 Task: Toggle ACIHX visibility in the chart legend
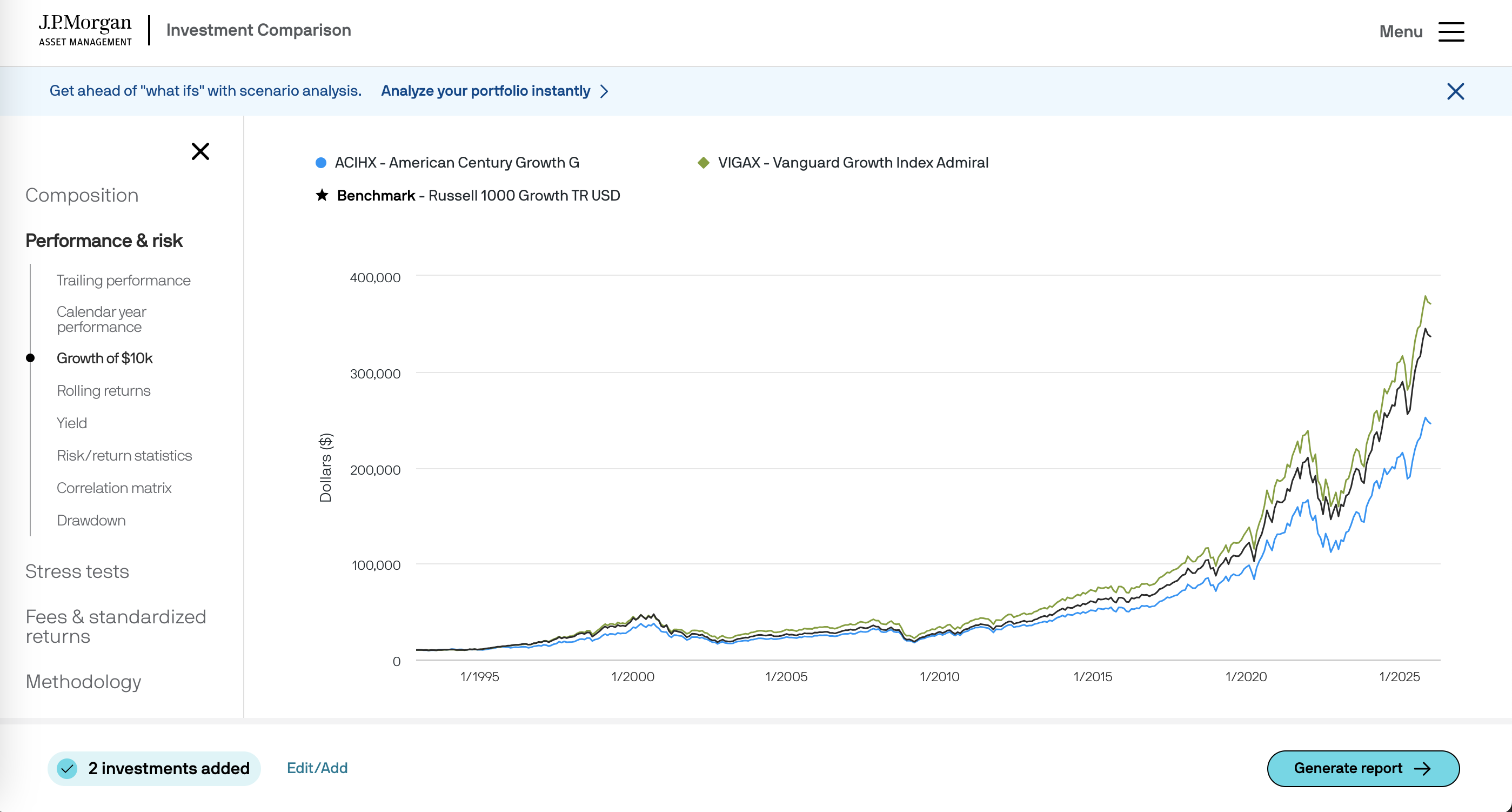457,162
